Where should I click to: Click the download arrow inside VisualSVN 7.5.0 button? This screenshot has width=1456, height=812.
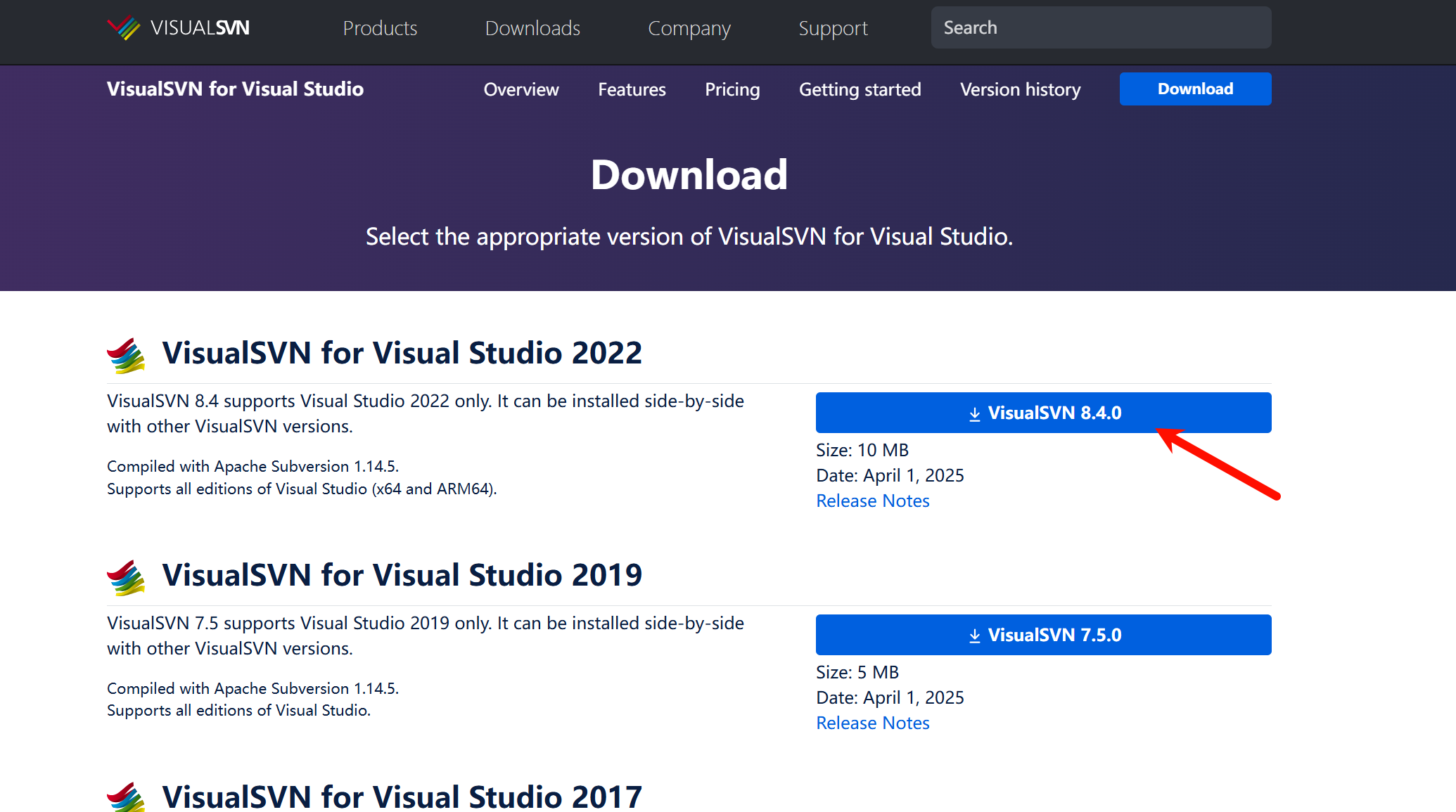tap(975, 635)
